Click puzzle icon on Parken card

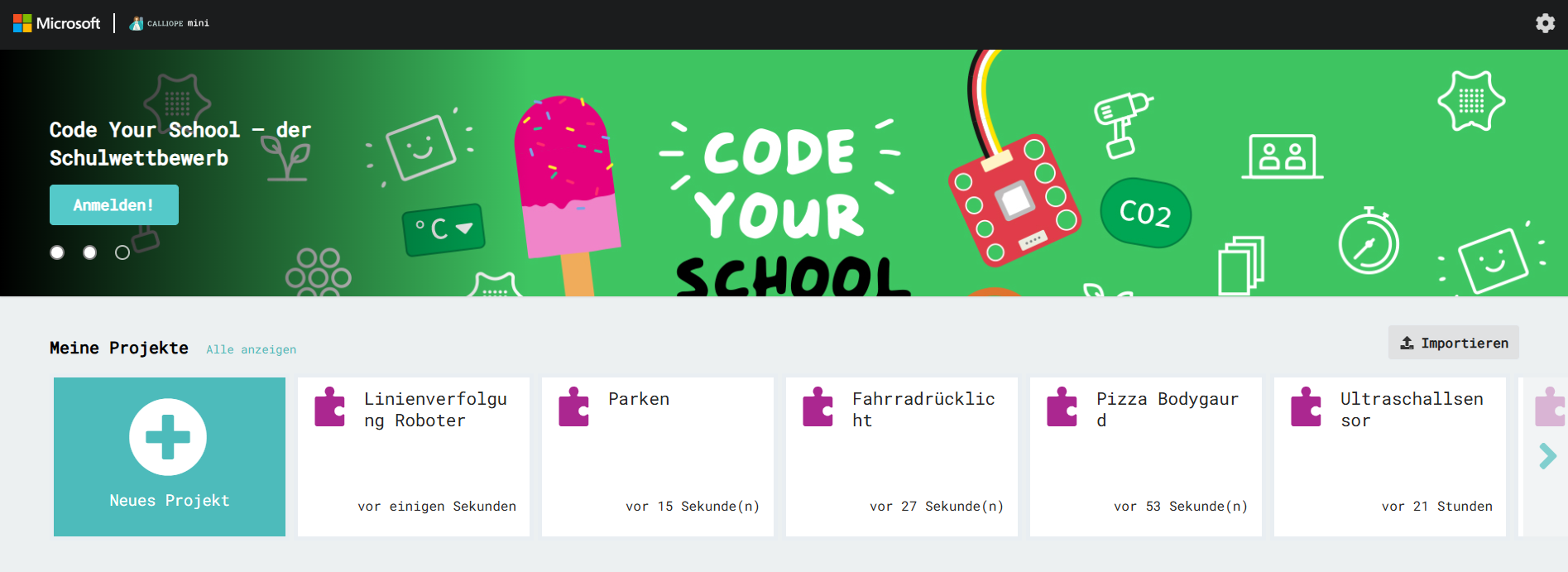click(x=573, y=407)
